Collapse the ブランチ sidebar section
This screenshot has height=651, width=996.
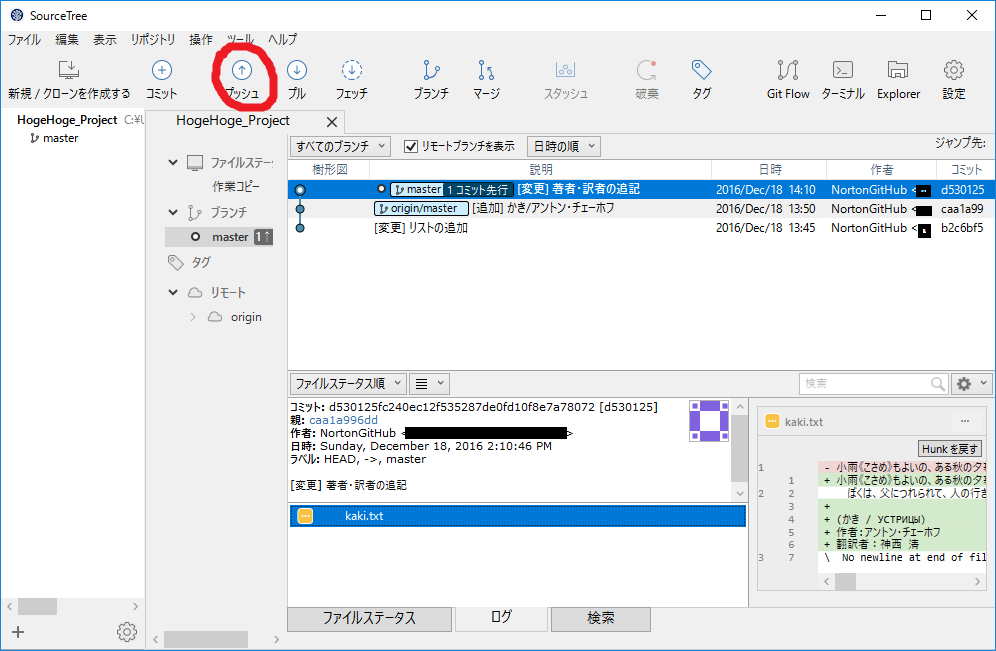[x=173, y=212]
